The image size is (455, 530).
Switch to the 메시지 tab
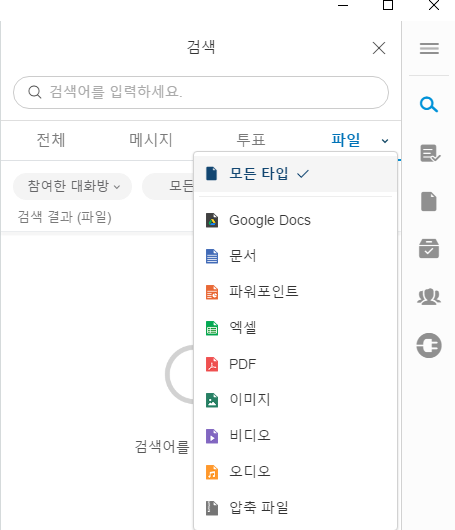(151, 140)
